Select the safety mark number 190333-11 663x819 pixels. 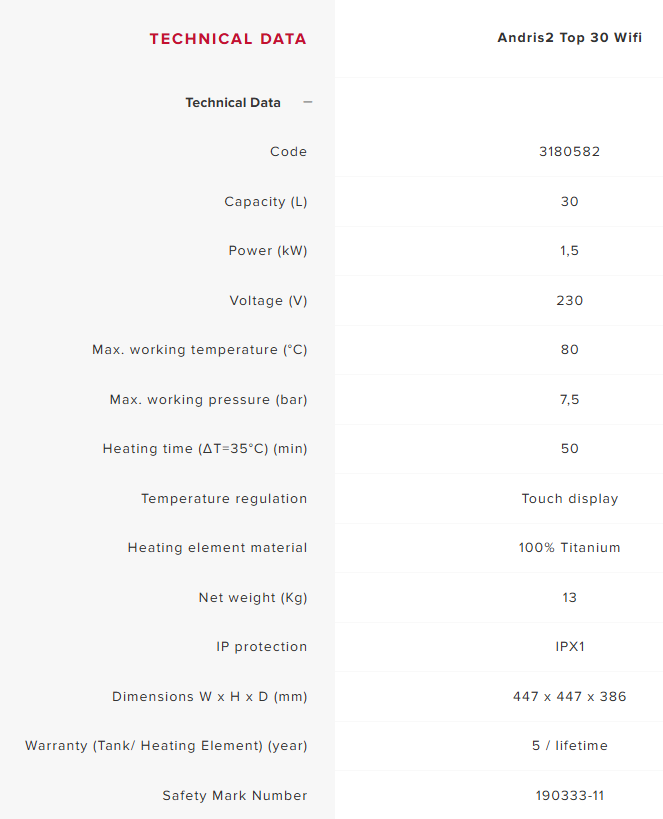pyautogui.click(x=569, y=795)
